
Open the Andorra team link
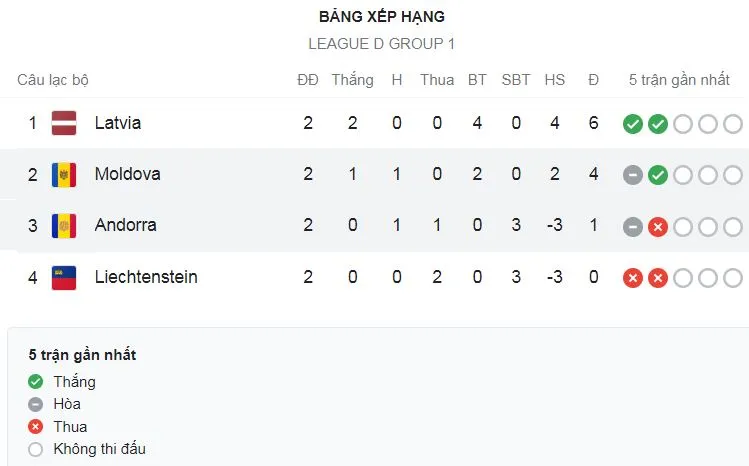[125, 225]
